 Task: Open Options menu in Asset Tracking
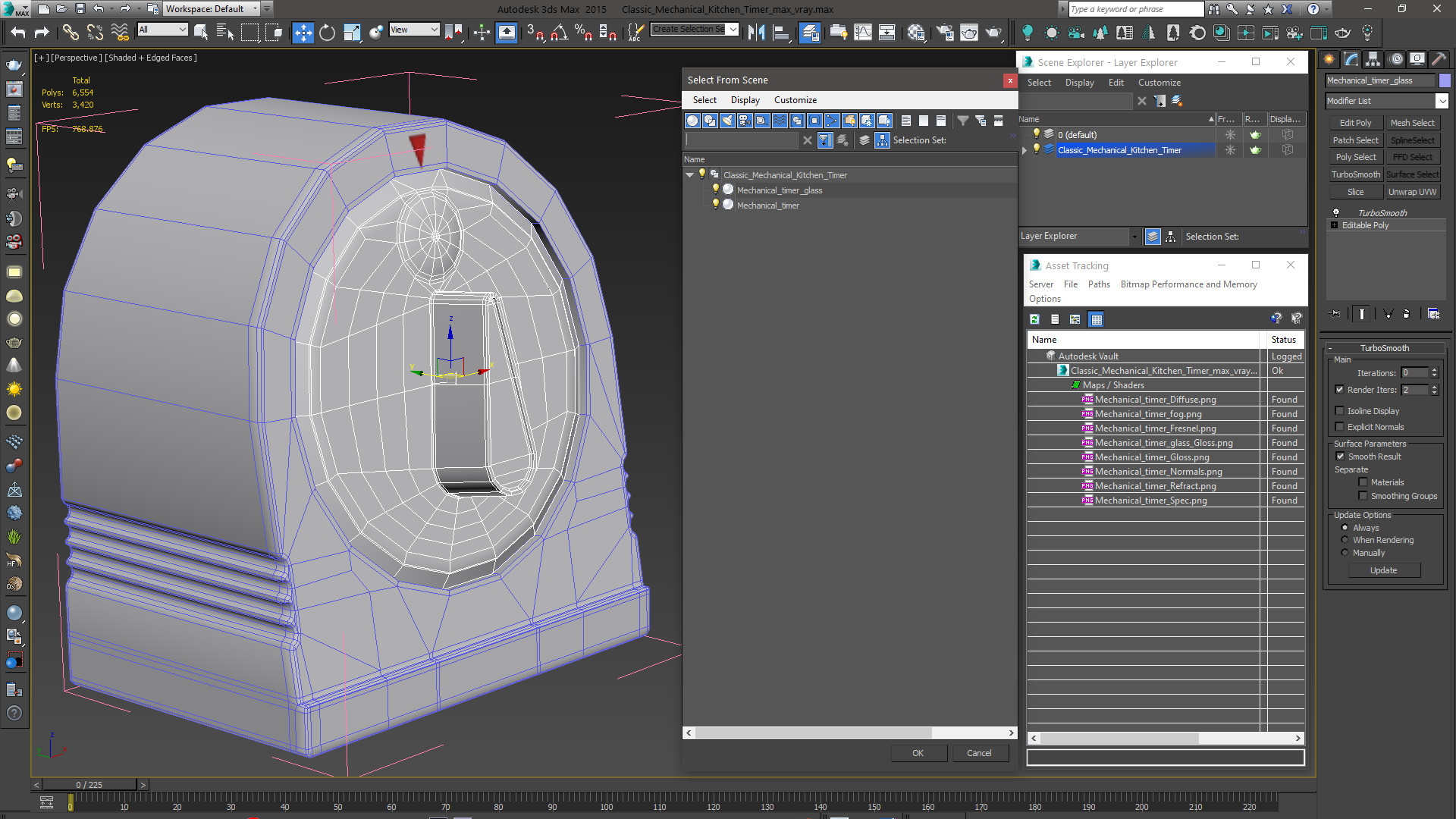coord(1045,299)
